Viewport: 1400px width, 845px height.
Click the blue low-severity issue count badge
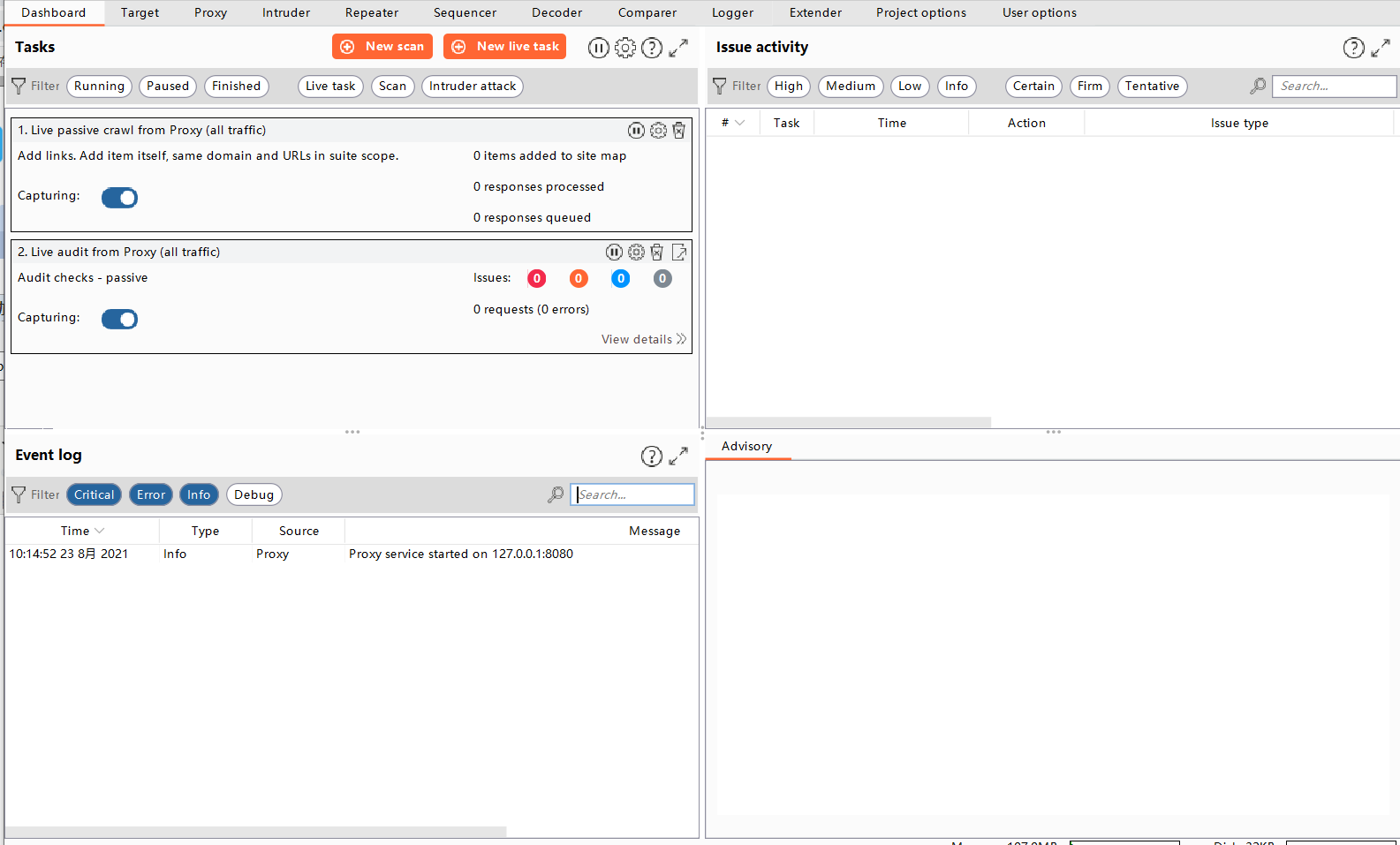tap(621, 279)
